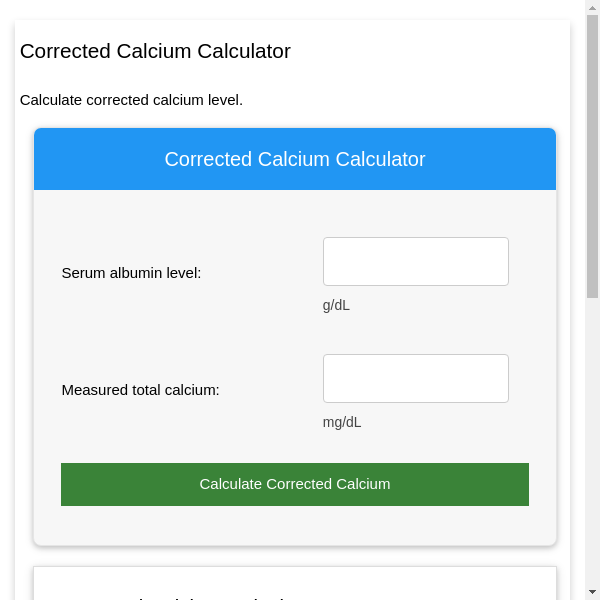Select the 'Calculate corrected calcium level.' description text
The height and width of the screenshot is (600, 600).
click(x=131, y=100)
